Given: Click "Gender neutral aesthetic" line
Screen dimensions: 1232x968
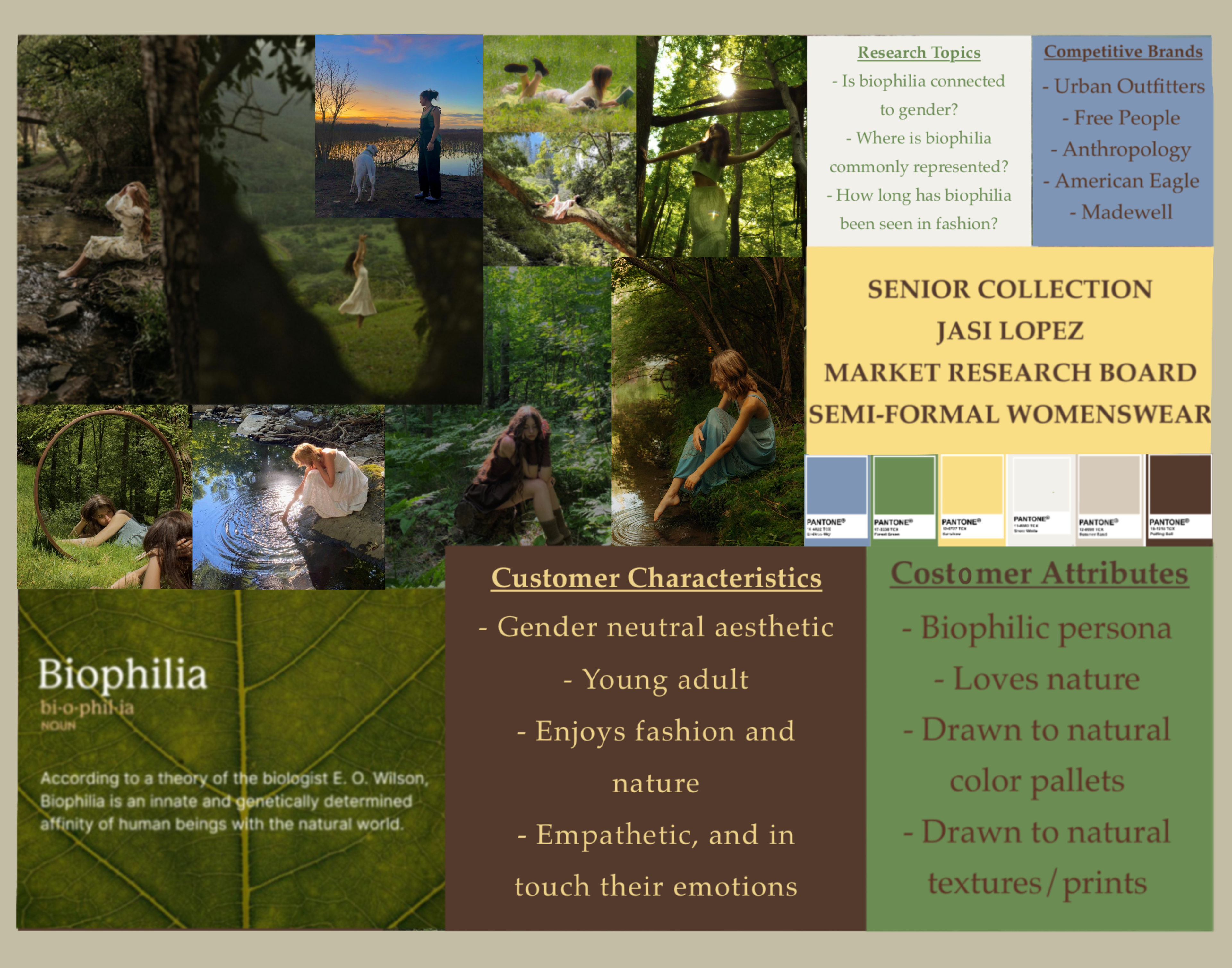Looking at the screenshot, I should pos(656,627).
